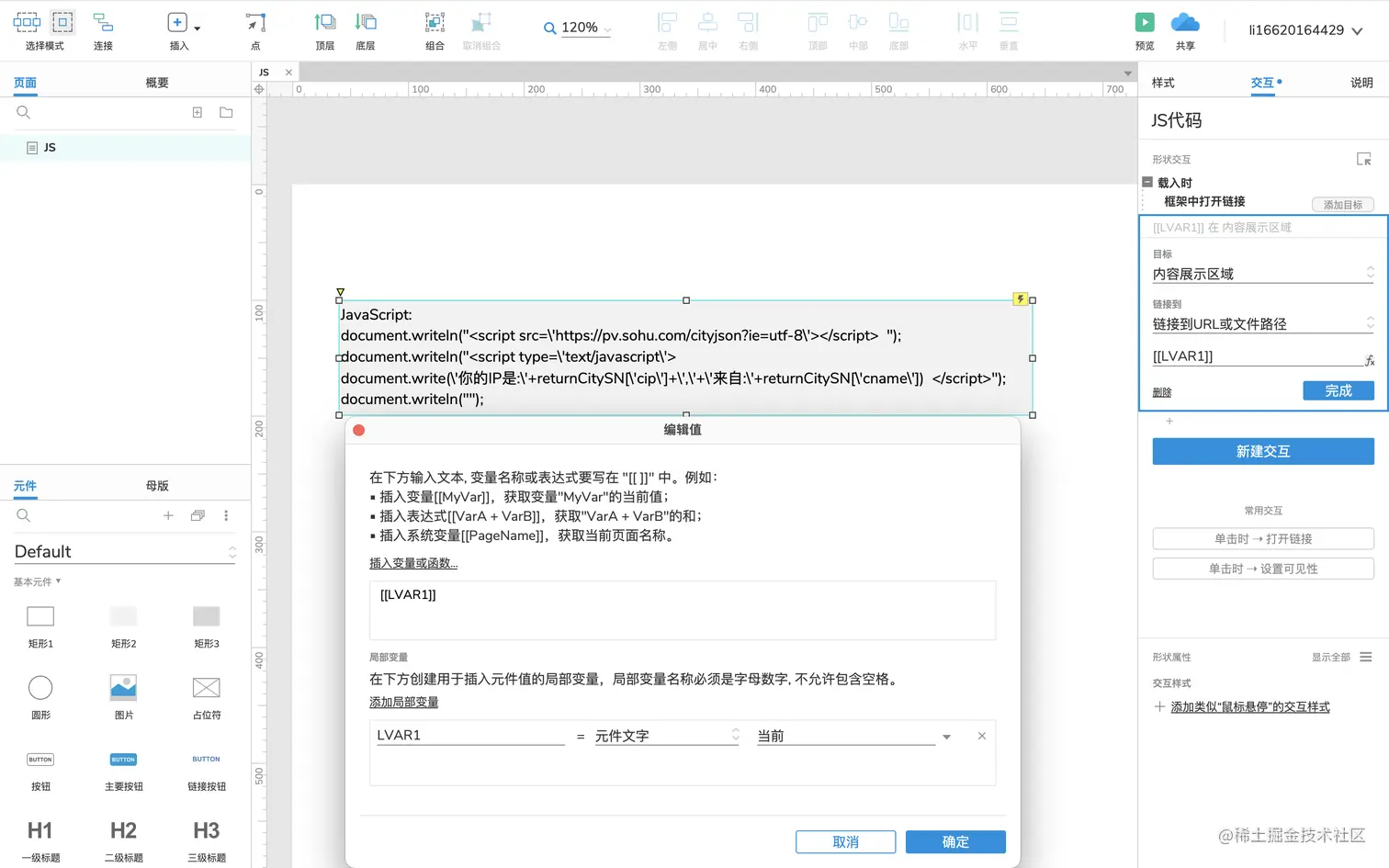Open the 形状属性 list menu icon
Screen dimensions: 1389x868
point(1366,657)
